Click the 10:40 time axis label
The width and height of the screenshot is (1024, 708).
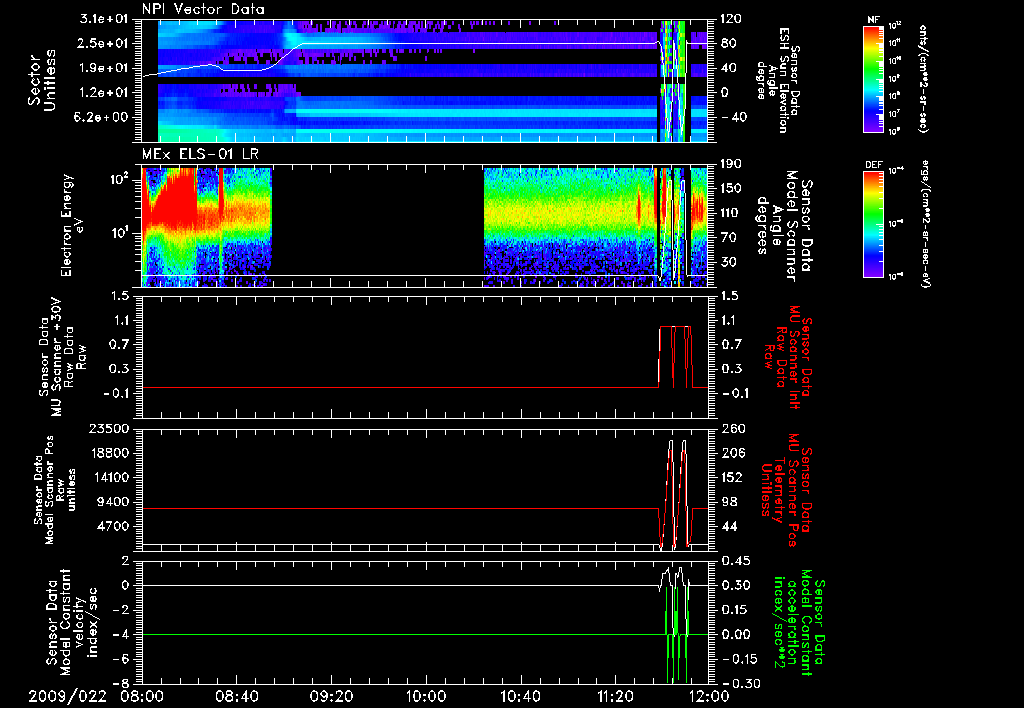pyautogui.click(x=520, y=696)
